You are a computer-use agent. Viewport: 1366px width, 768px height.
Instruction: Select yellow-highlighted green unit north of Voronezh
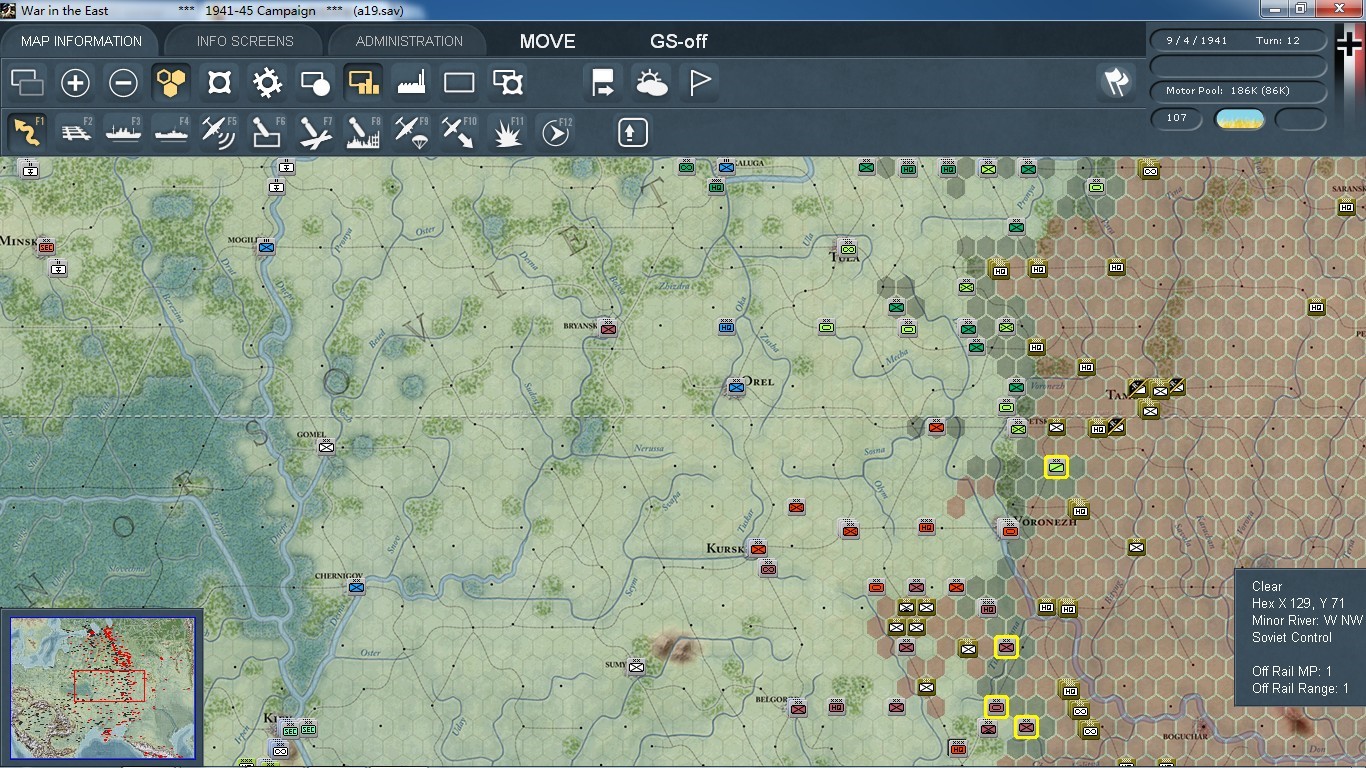1057,467
